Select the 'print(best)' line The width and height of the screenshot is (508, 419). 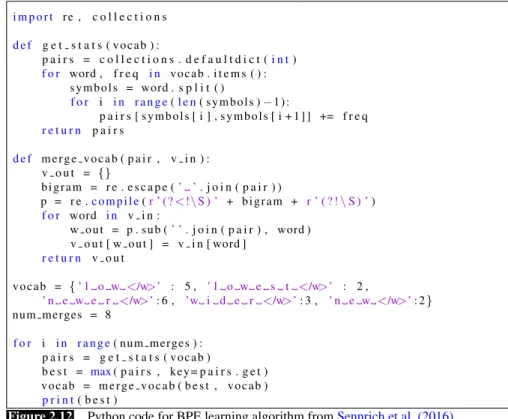click(80, 400)
